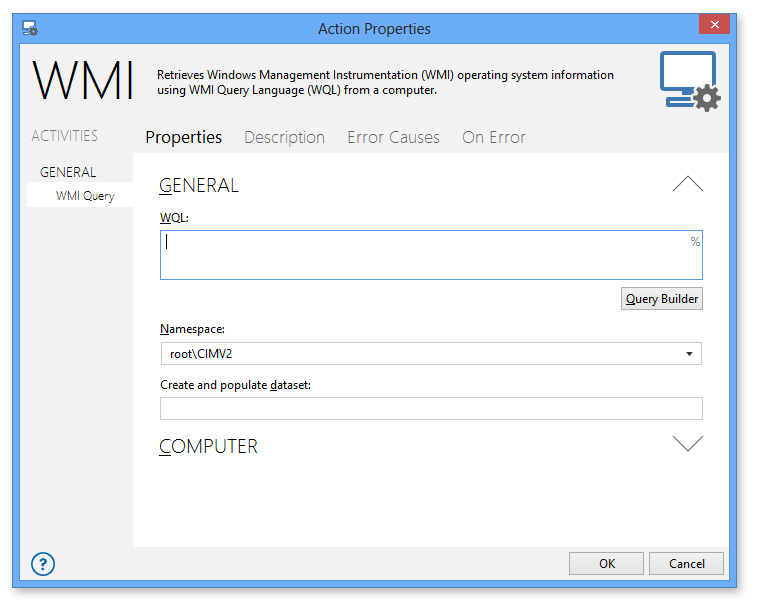
Task: Click the window icon in title bar
Action: point(30,28)
